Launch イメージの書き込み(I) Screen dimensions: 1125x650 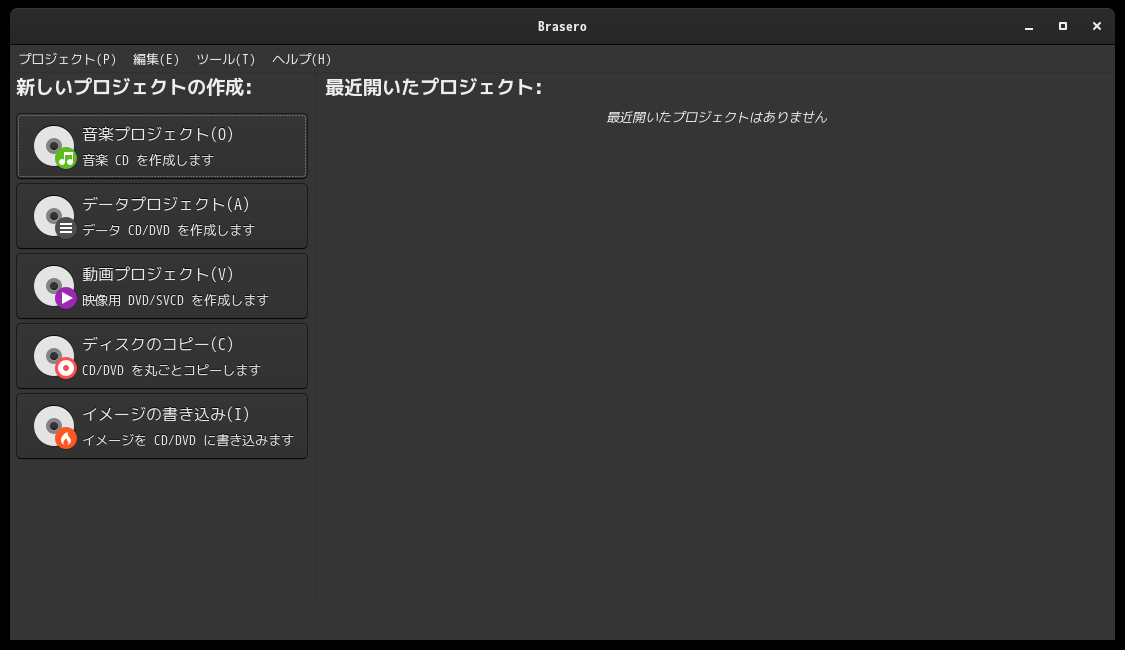[x=162, y=425]
